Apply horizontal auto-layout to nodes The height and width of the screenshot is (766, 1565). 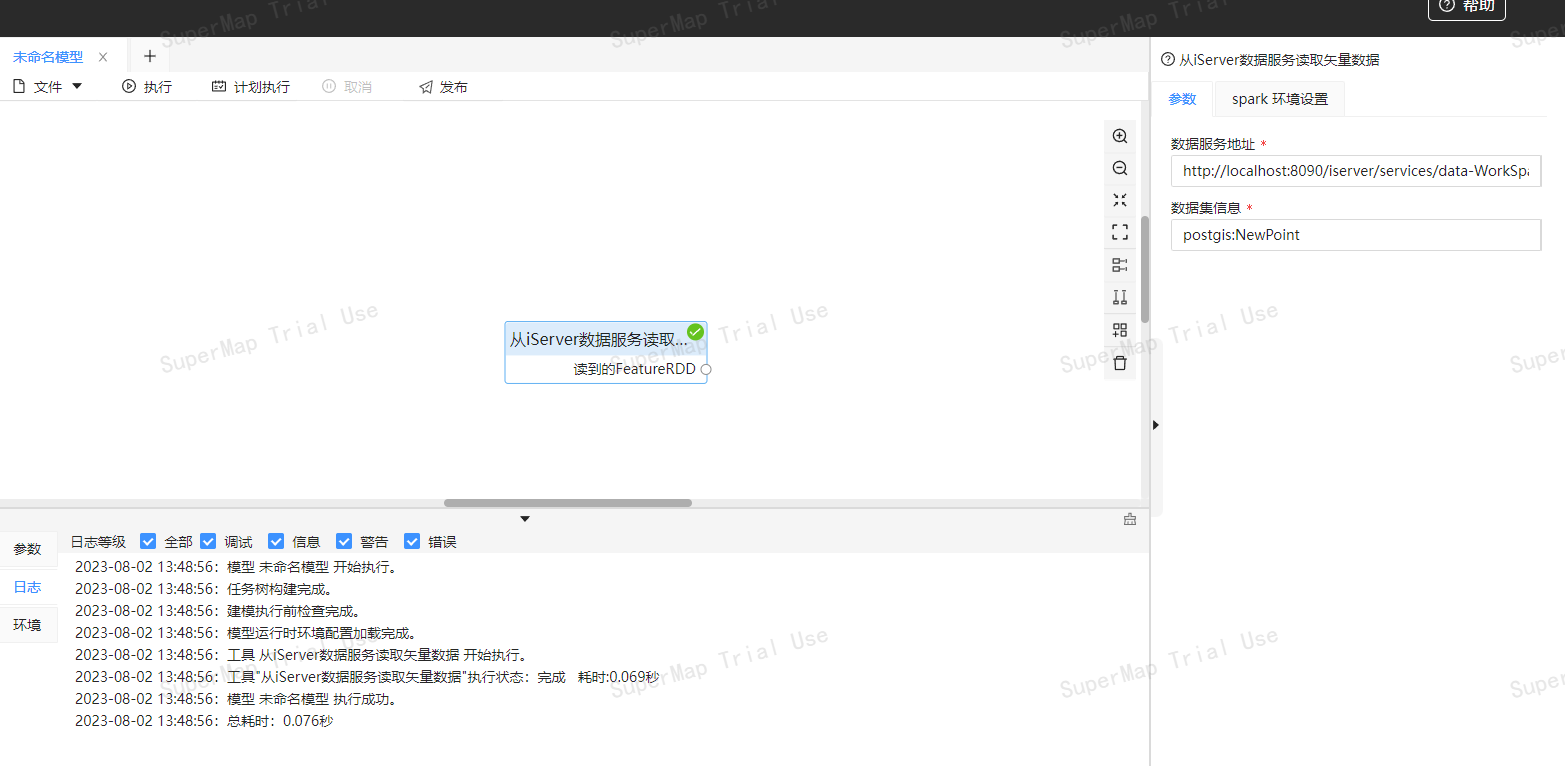pyautogui.click(x=1120, y=265)
